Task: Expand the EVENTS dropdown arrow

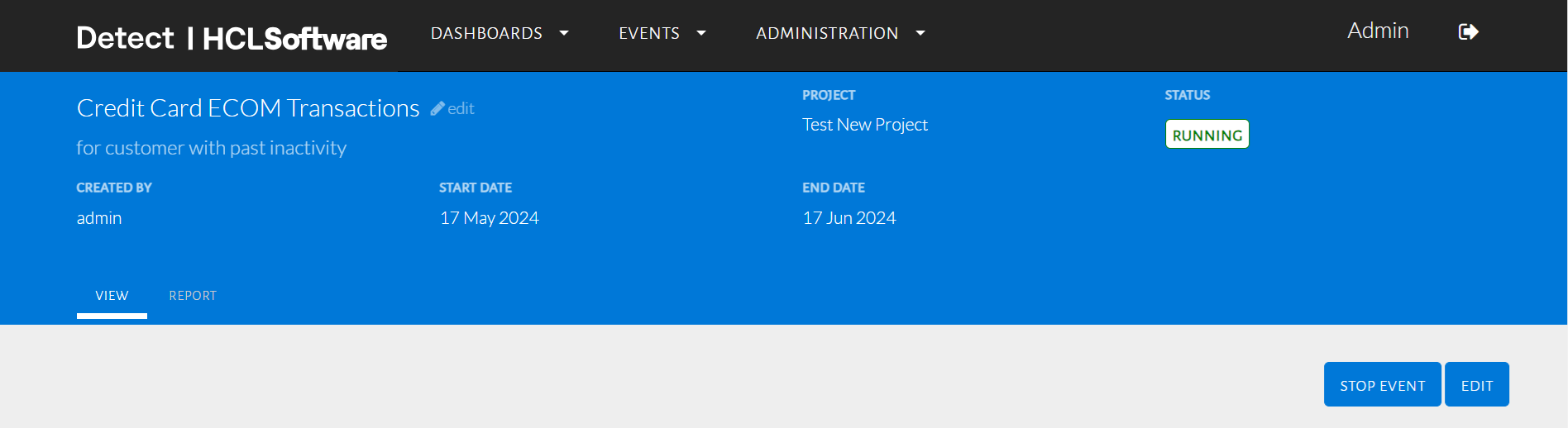Action: pyautogui.click(x=701, y=33)
